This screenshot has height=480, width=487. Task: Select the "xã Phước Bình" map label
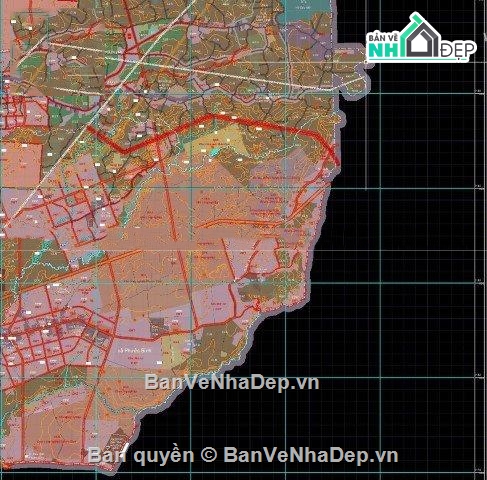[x=135, y=351]
